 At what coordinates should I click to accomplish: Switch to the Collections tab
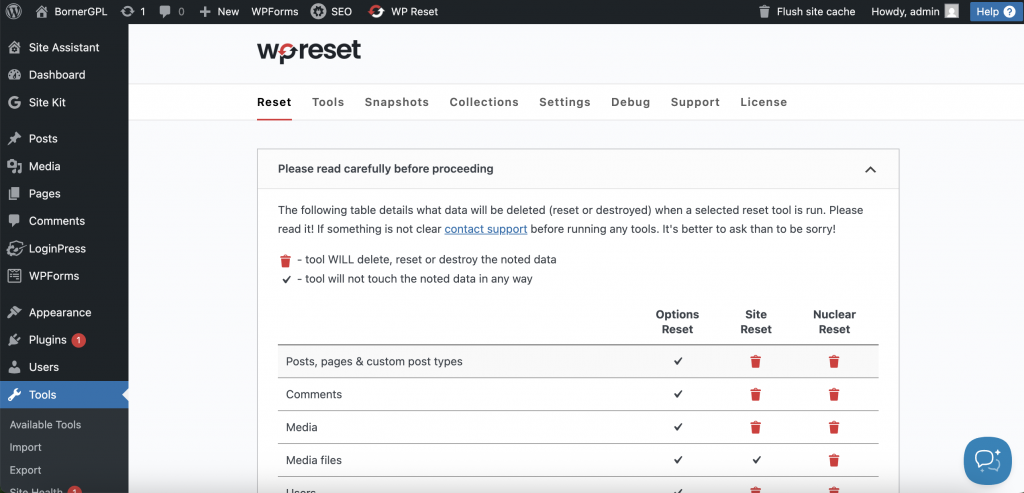(x=484, y=102)
